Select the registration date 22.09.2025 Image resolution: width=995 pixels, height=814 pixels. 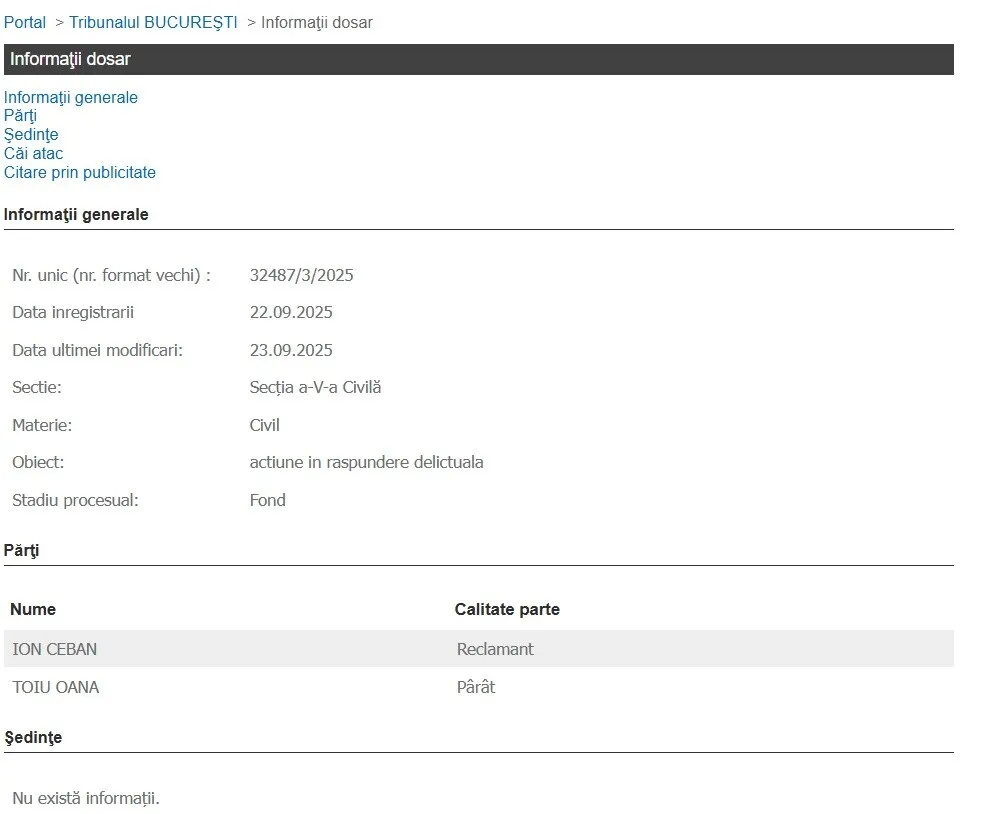tap(291, 312)
